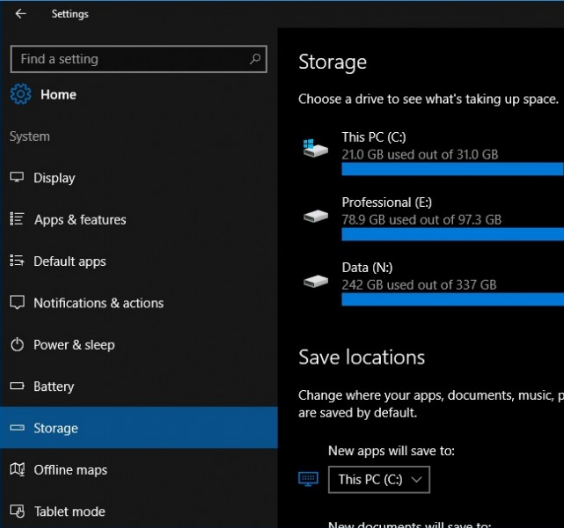Click the Default apps icon

(x=17, y=260)
